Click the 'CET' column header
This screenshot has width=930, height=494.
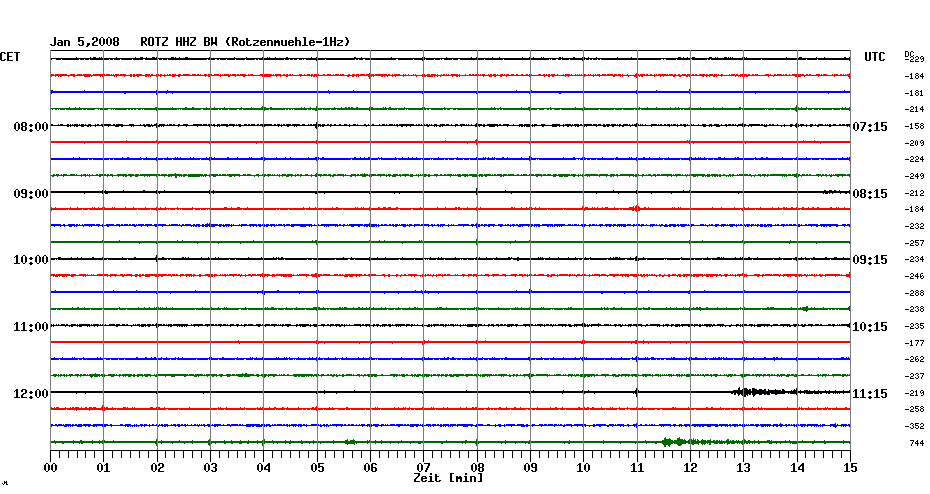(9, 57)
